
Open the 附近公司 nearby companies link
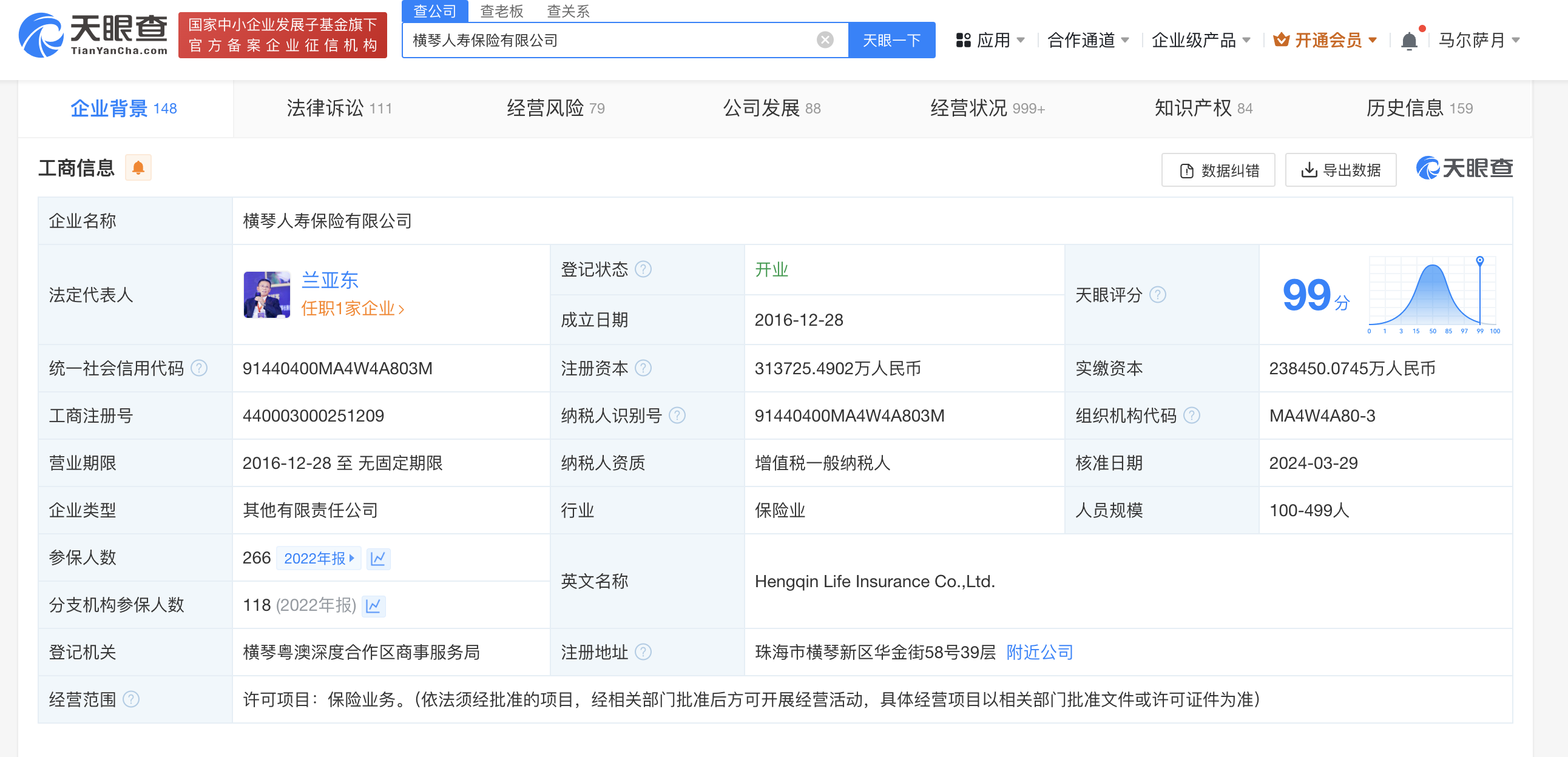[x=1039, y=652]
